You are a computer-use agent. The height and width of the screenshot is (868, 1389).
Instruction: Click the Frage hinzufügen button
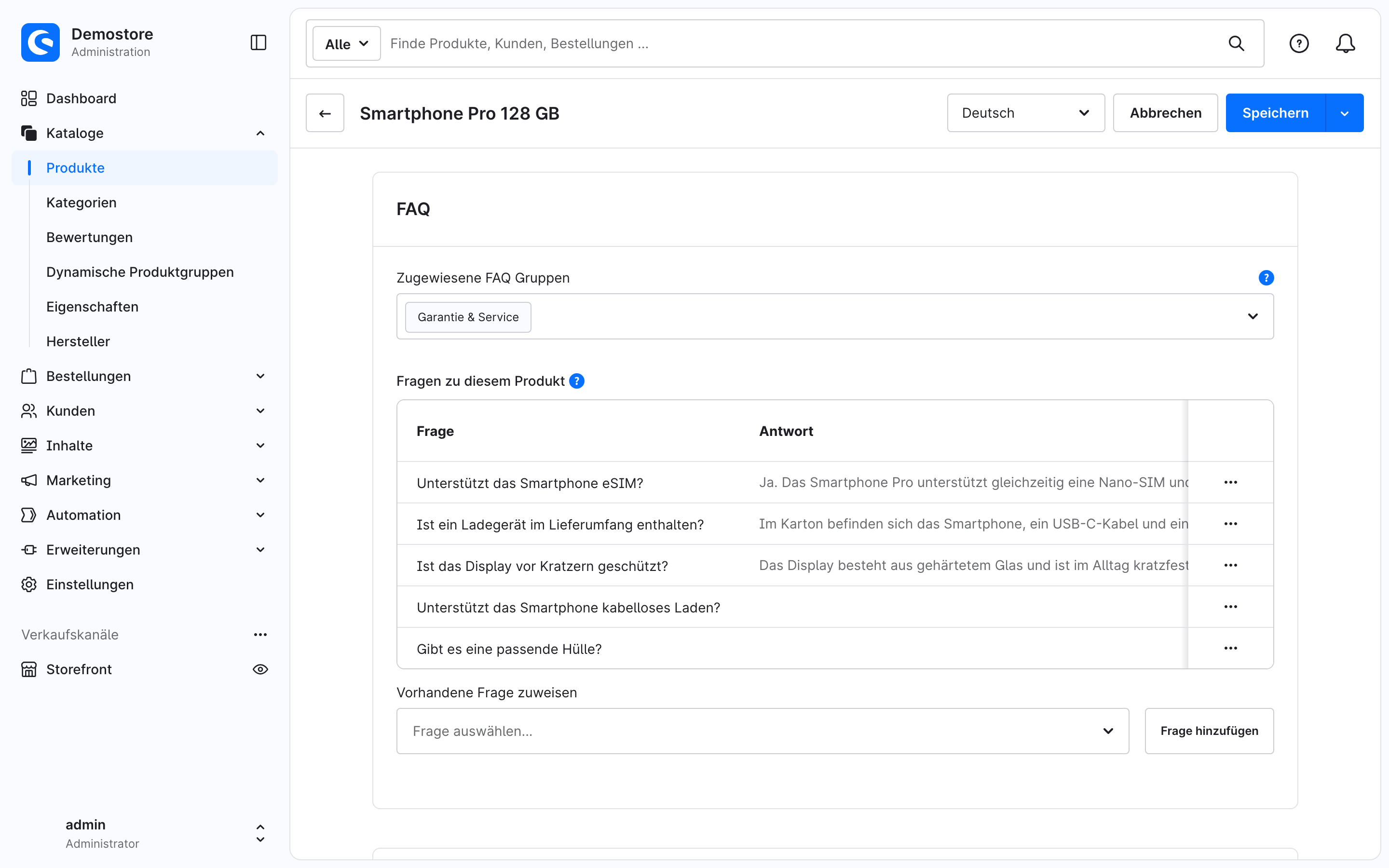pyautogui.click(x=1209, y=731)
